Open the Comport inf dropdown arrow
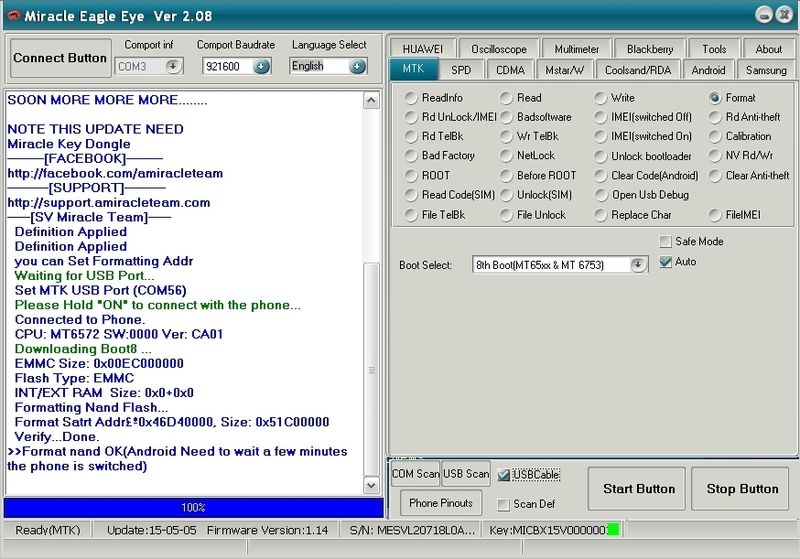 click(x=173, y=66)
